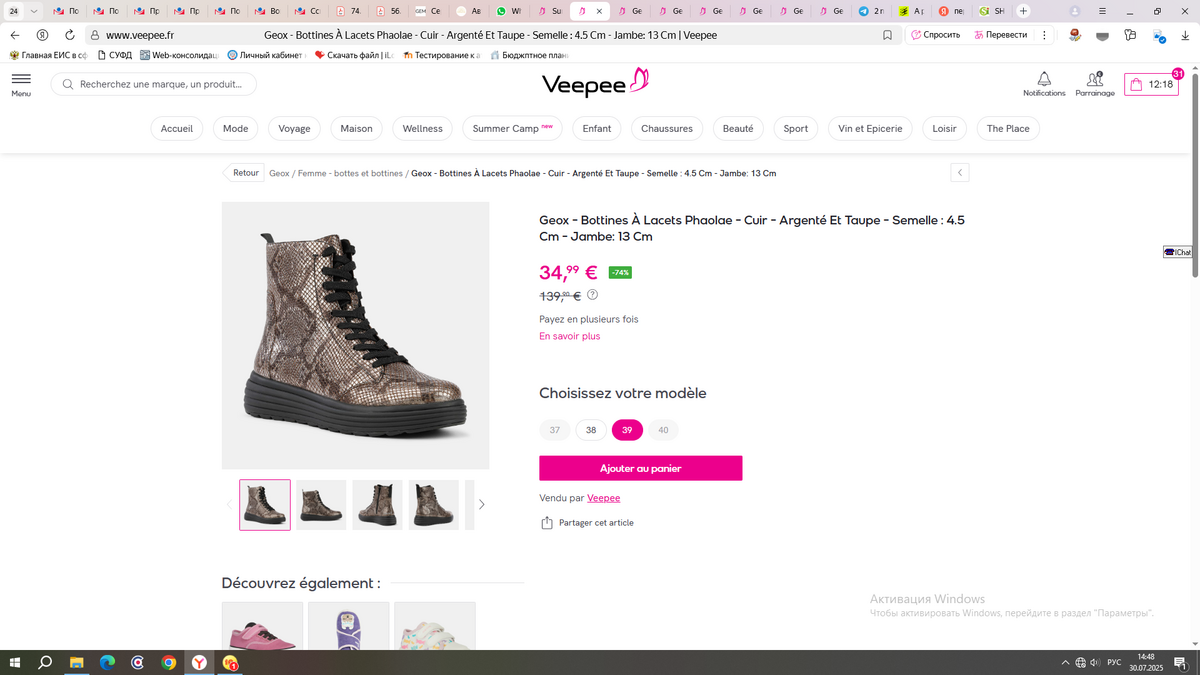Launch Google Chrome from the taskbar
Image resolution: width=1200 pixels, height=675 pixels.
(x=169, y=662)
